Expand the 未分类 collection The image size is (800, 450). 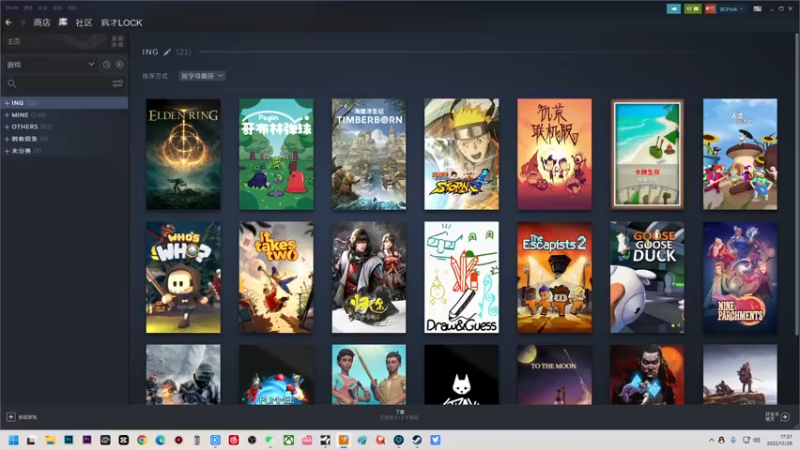(7, 151)
